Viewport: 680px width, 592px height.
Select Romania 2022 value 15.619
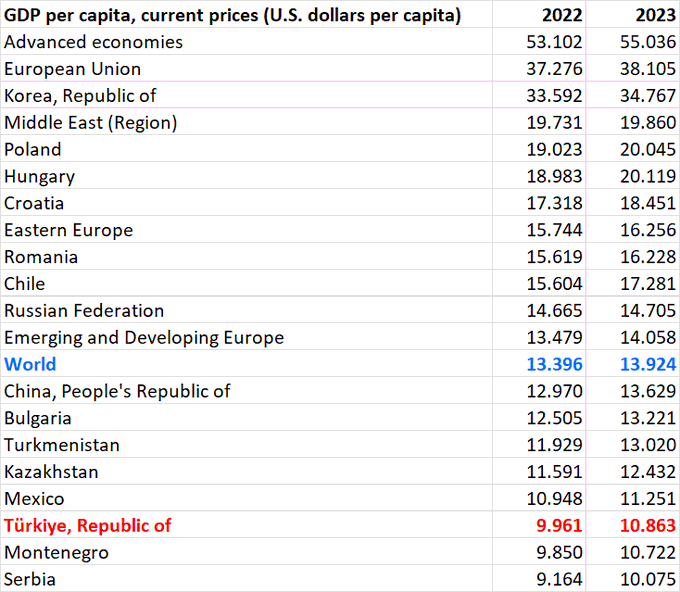[554, 257]
